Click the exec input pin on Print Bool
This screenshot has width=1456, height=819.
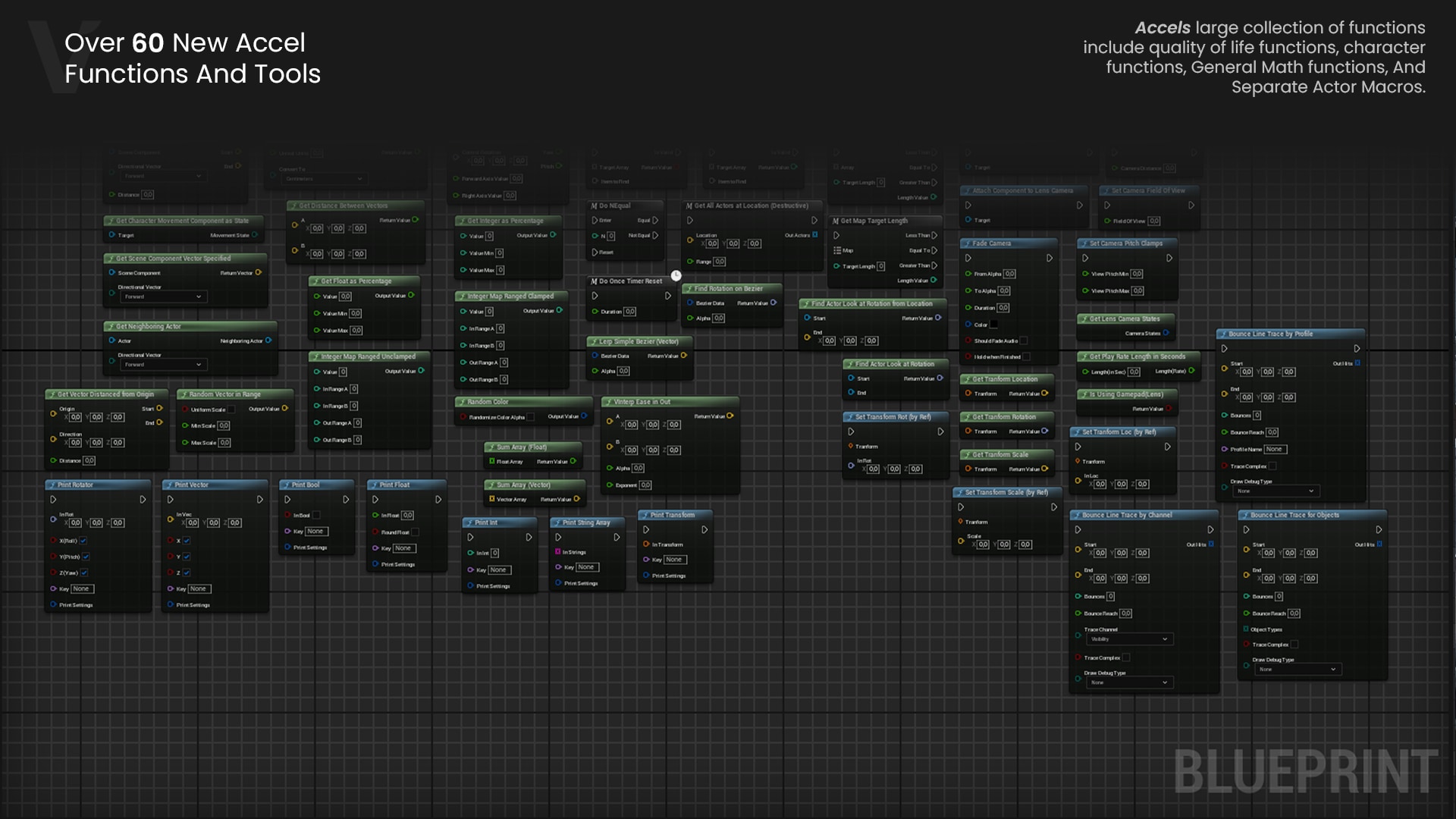pos(287,499)
